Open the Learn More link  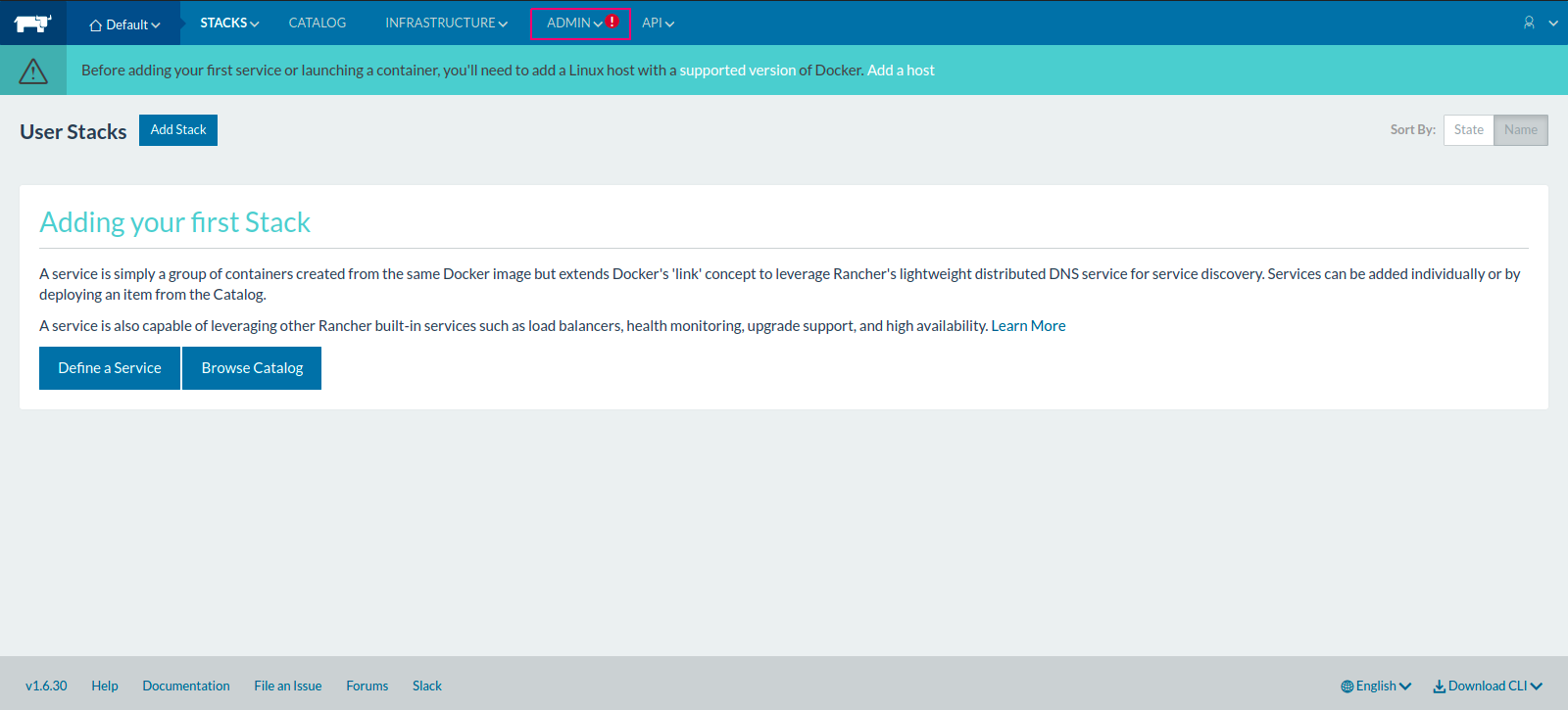[1028, 326]
